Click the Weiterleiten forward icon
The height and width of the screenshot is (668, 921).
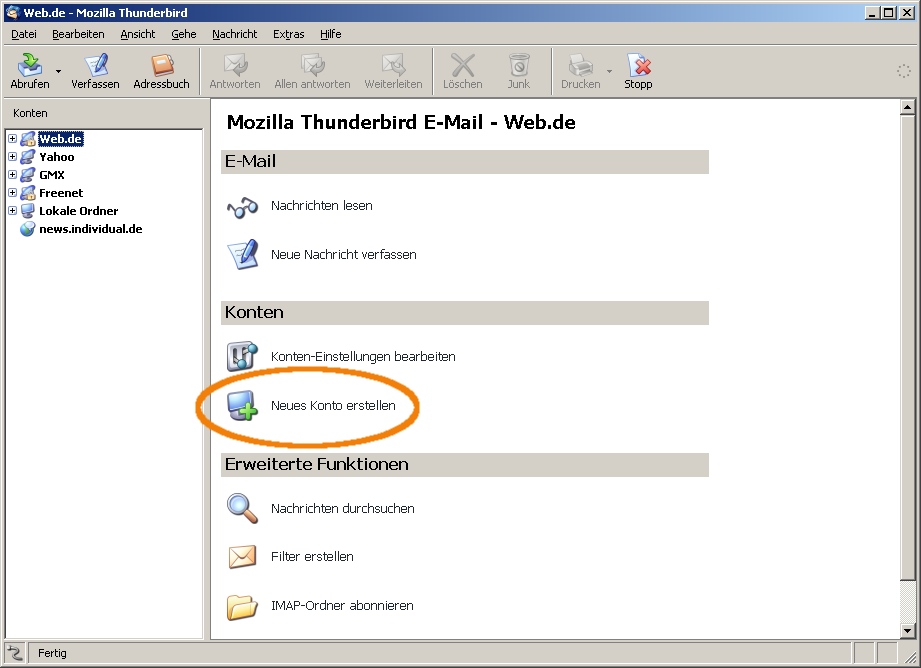(394, 65)
